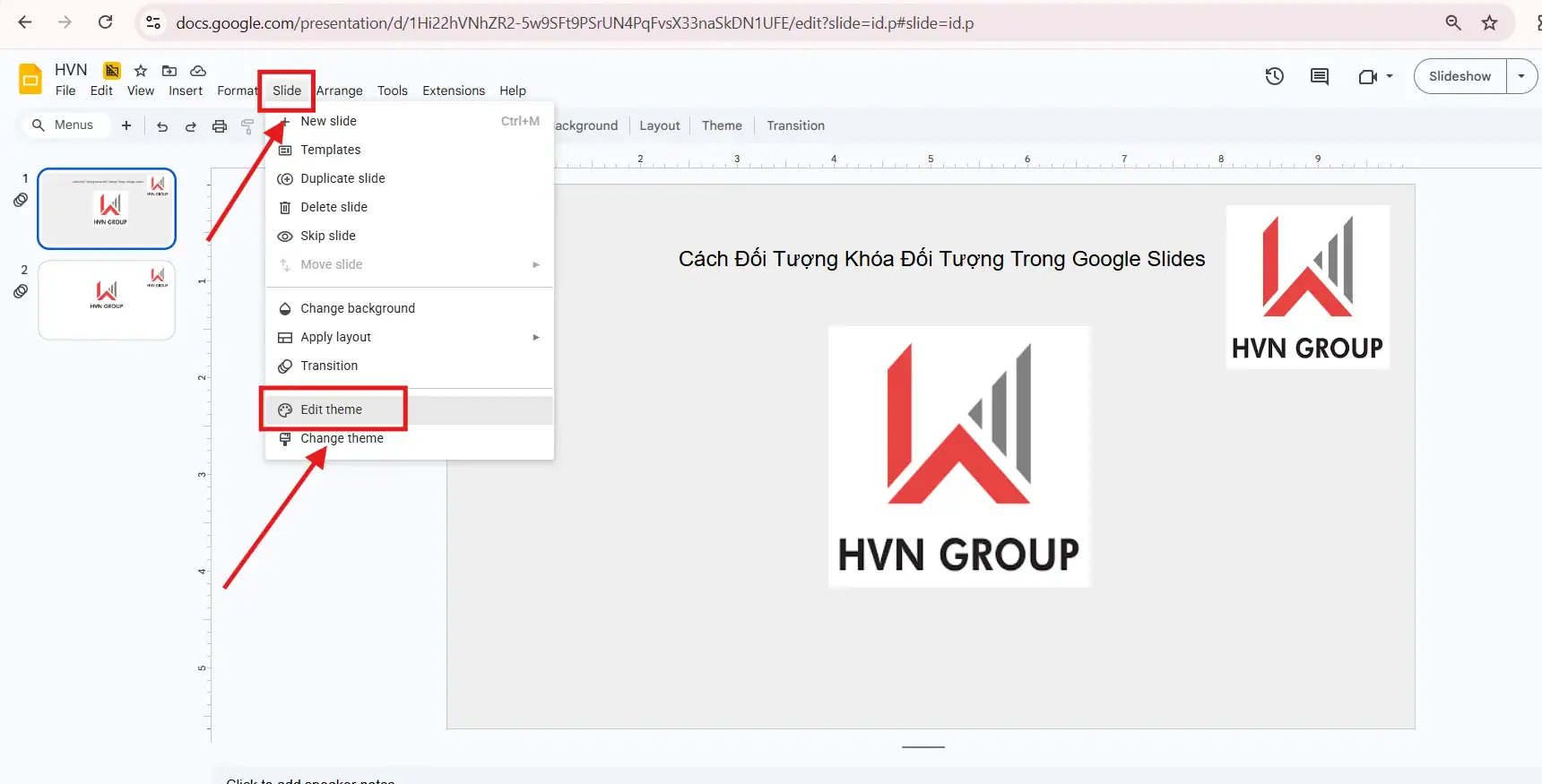Viewport: 1542px width, 784px height.
Task: Select slide 2 thumbnail
Action: point(107,300)
